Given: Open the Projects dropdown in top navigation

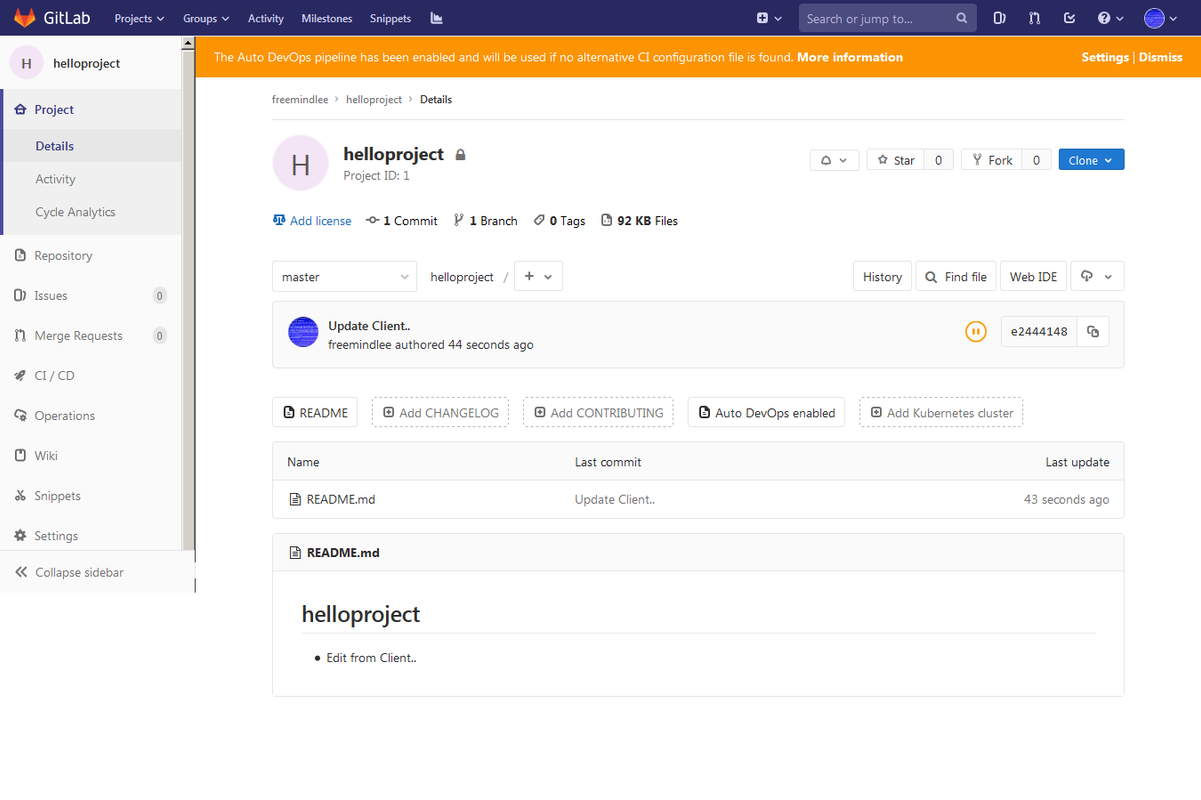Looking at the screenshot, I should pyautogui.click(x=139, y=18).
